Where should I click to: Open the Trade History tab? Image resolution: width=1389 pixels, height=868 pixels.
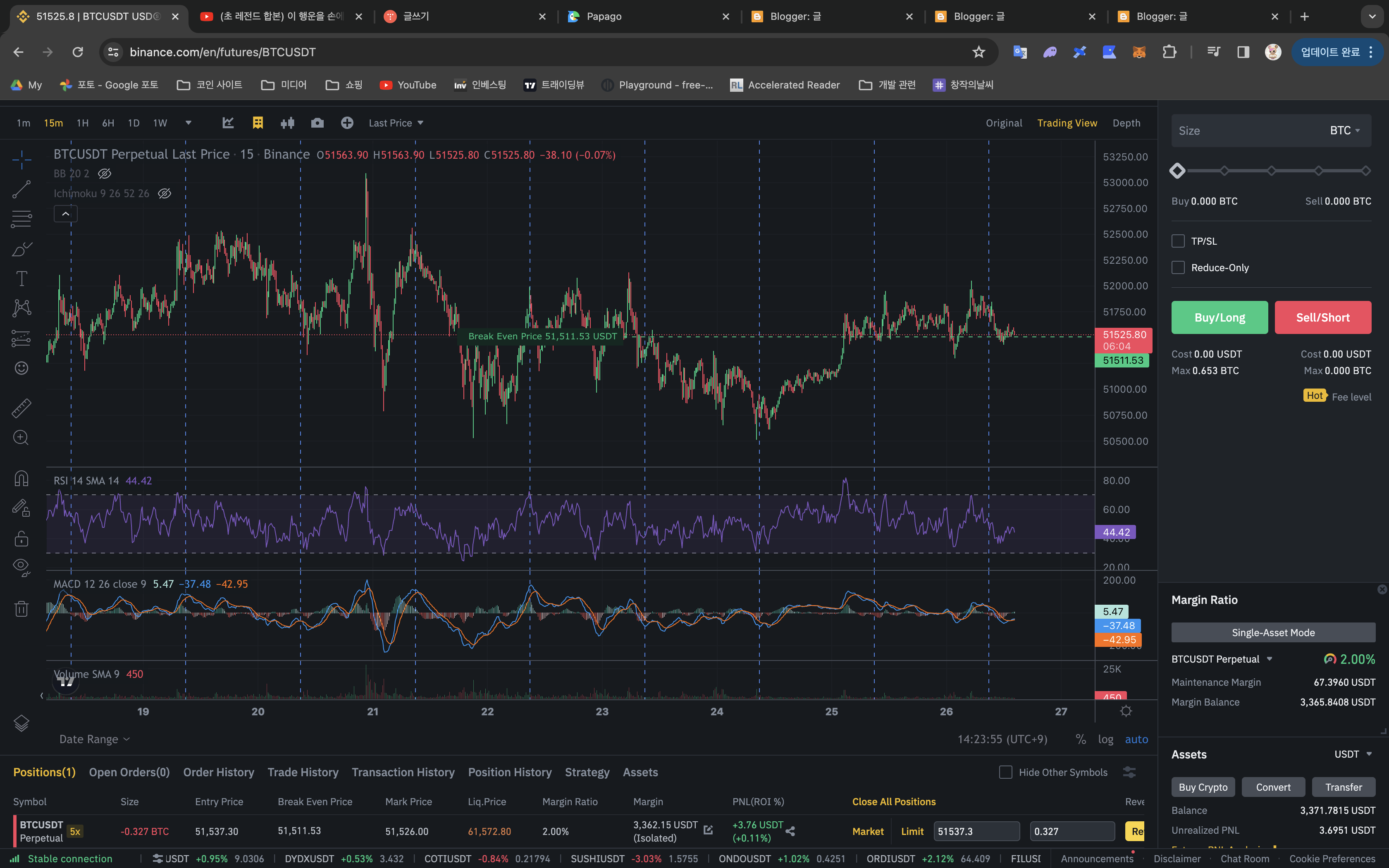pos(303,773)
